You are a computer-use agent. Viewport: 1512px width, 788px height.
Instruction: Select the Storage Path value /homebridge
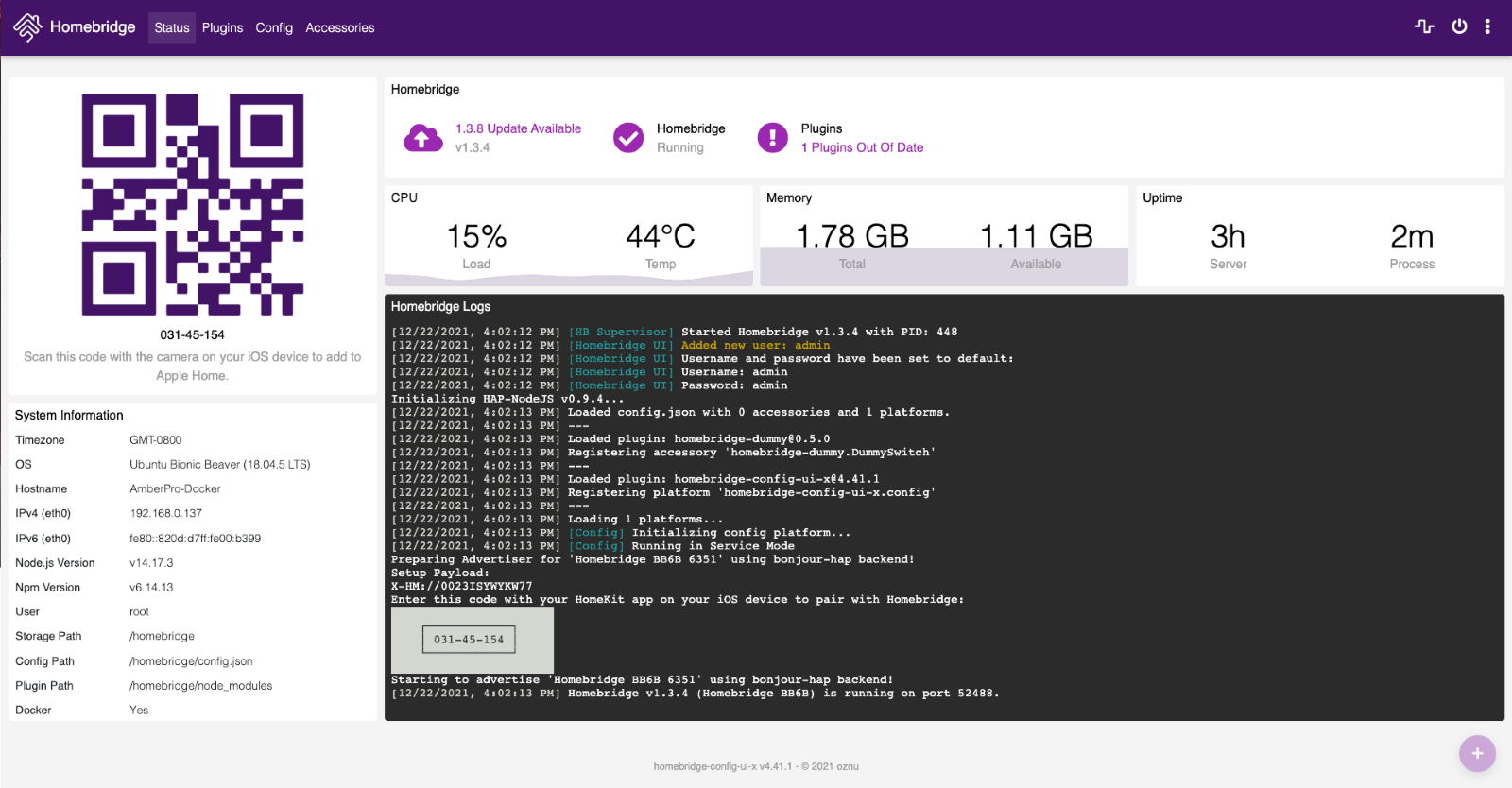tap(163, 637)
